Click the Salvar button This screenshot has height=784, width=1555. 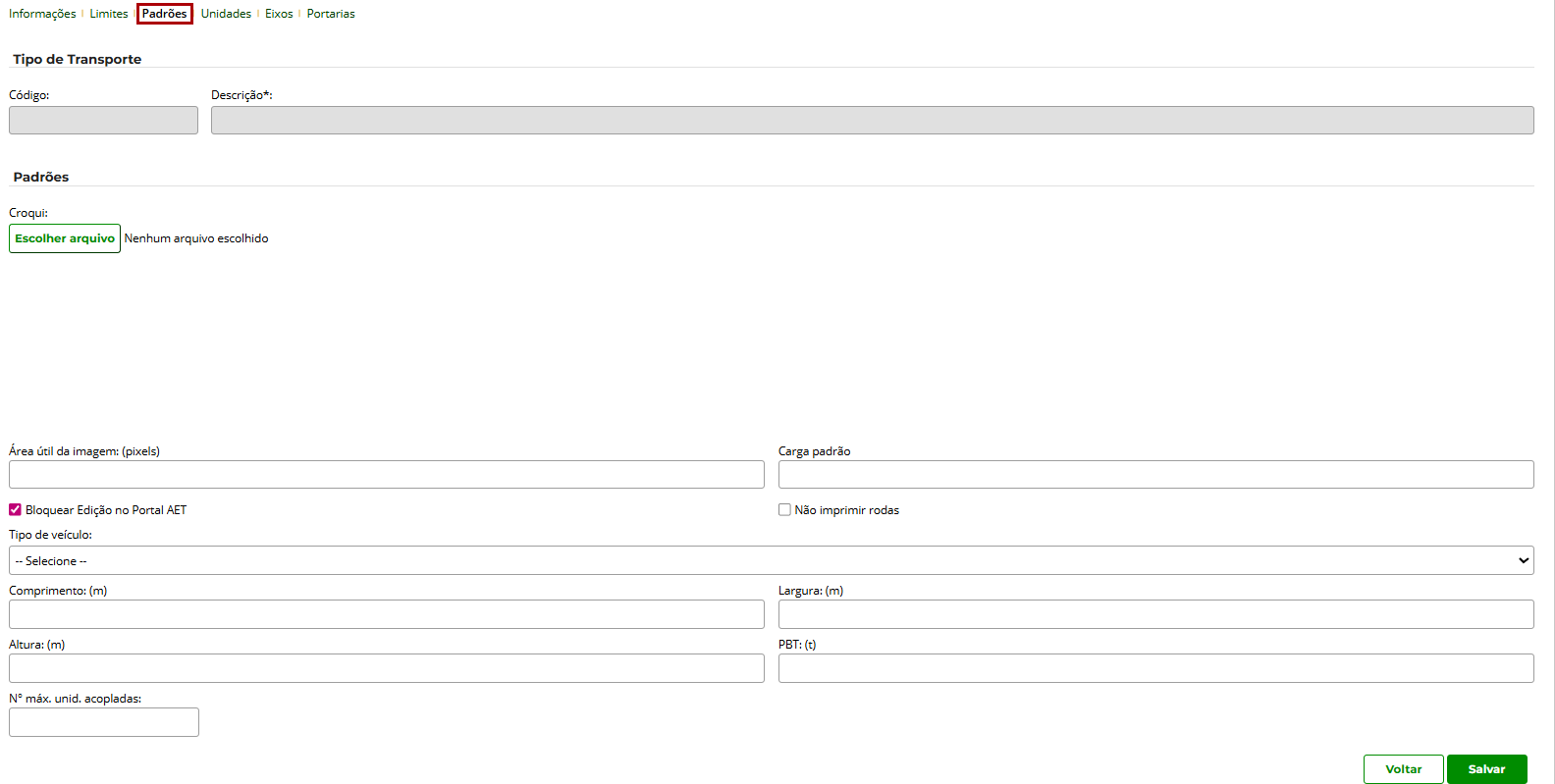1486,769
